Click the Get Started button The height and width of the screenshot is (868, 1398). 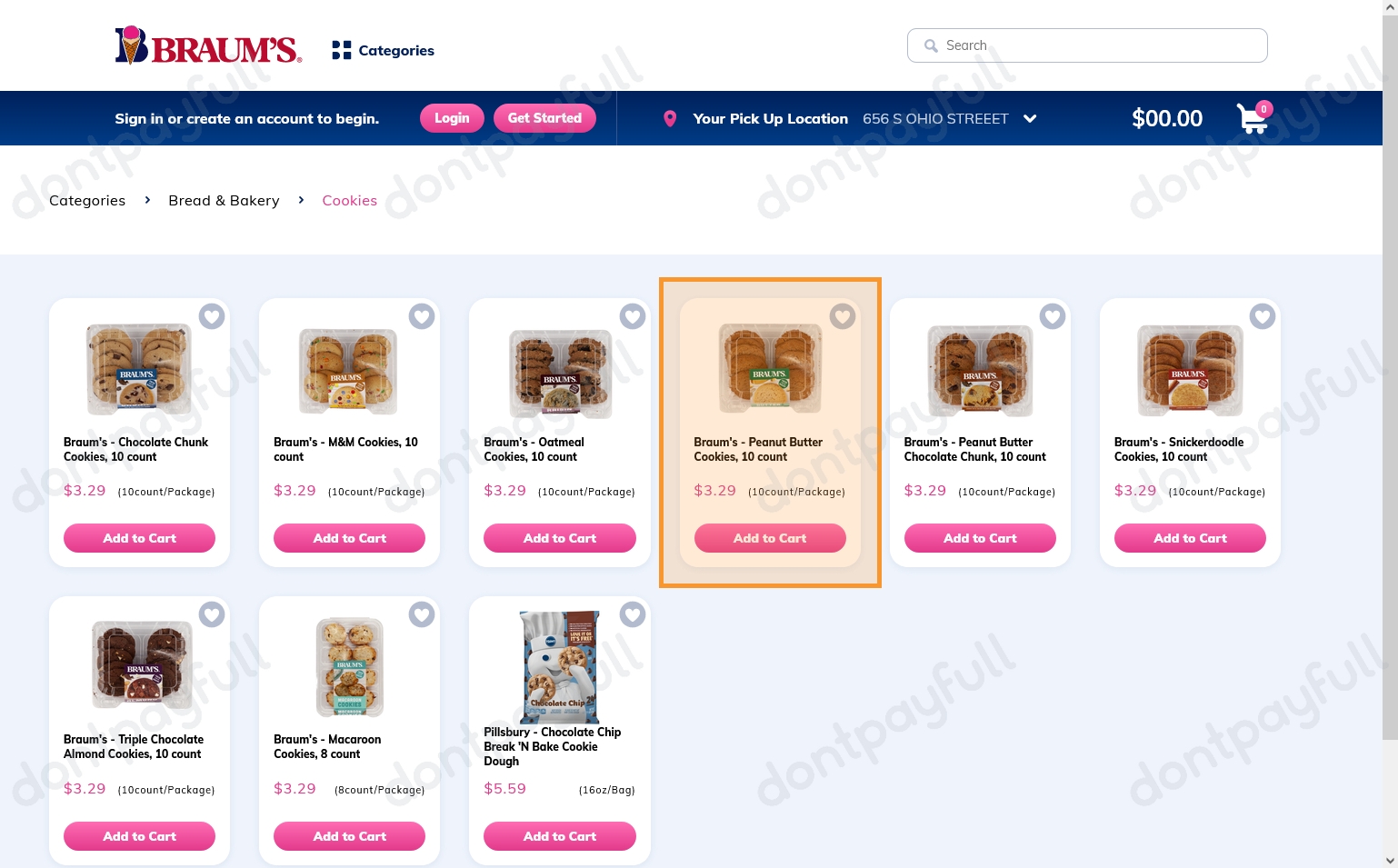tap(544, 118)
